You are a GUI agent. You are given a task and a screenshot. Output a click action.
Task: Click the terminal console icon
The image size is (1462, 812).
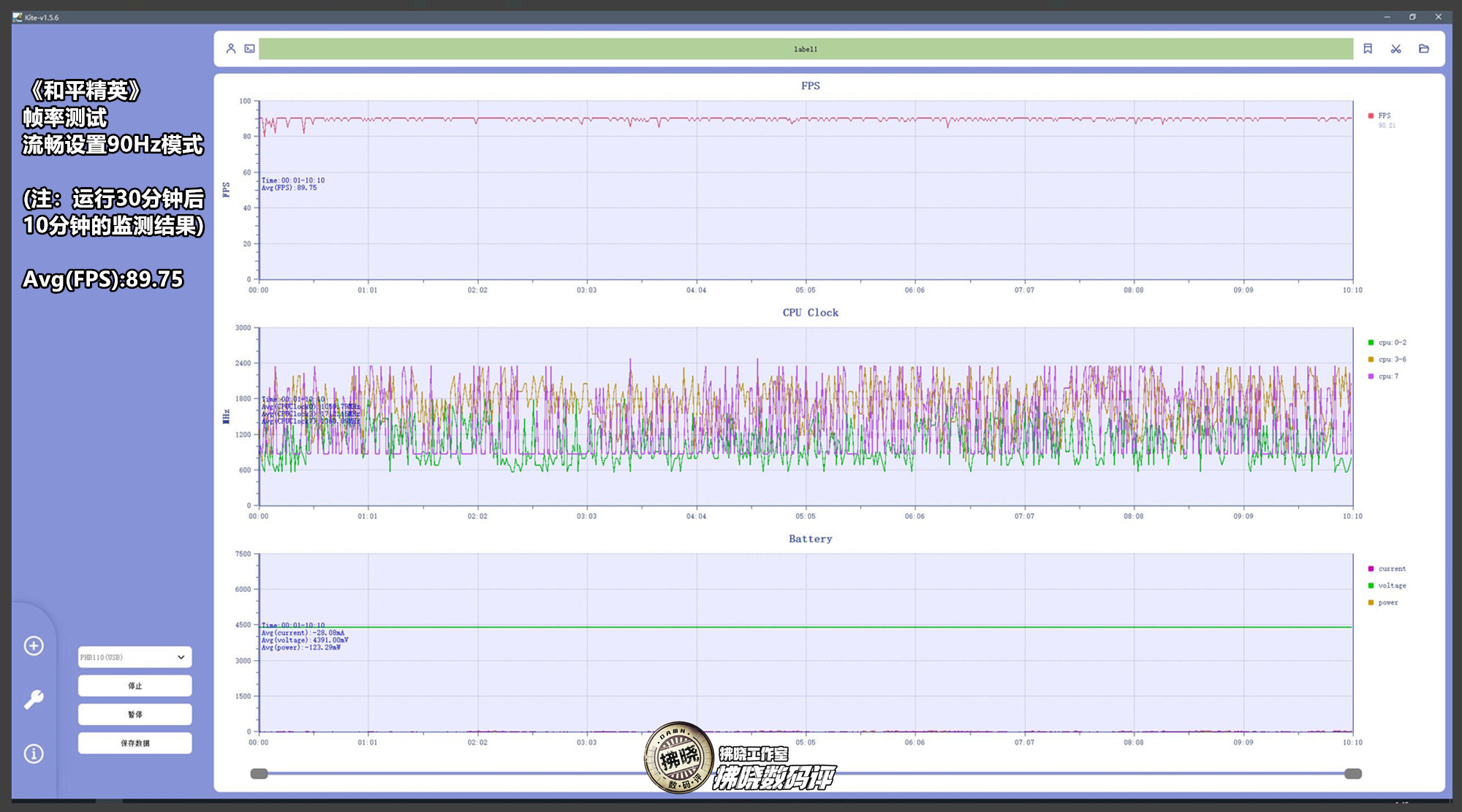click(250, 49)
